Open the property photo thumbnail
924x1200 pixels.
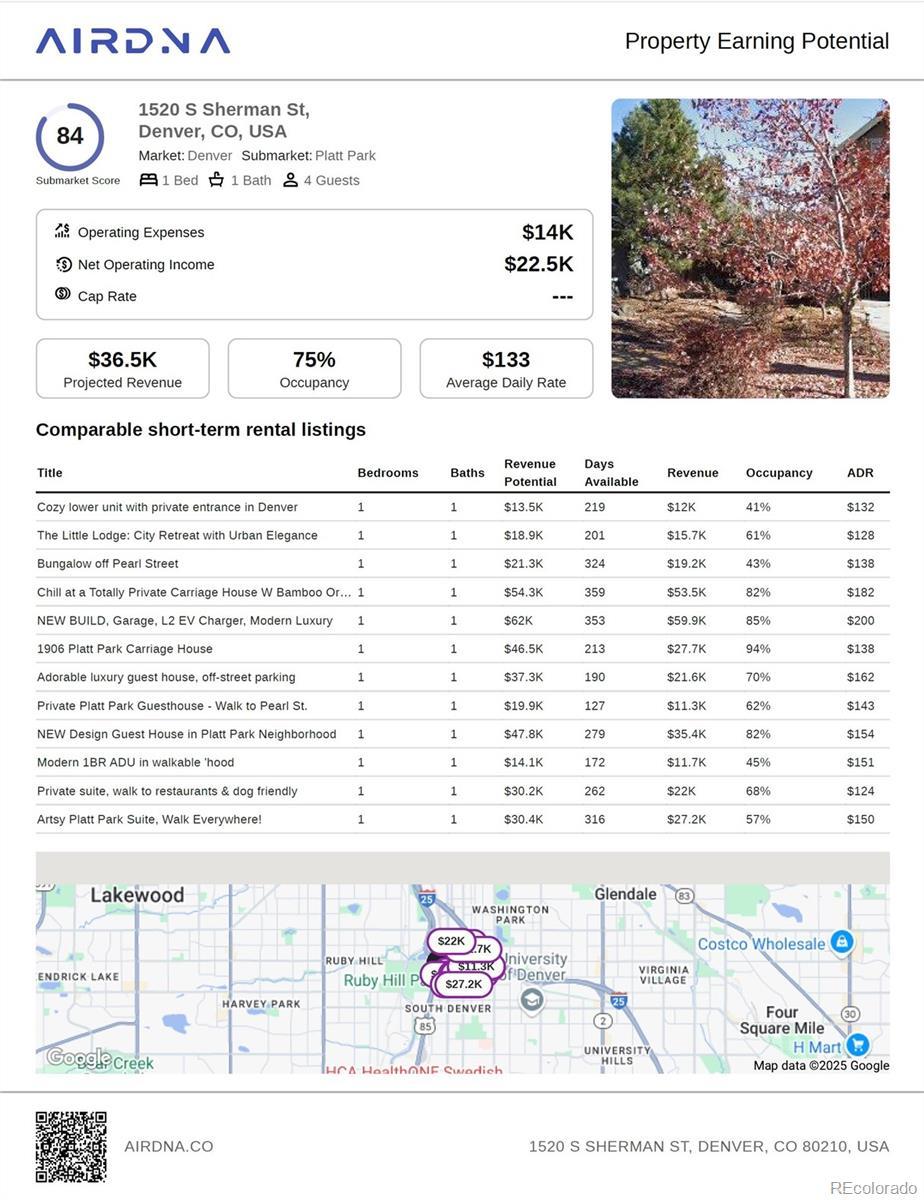(x=750, y=248)
